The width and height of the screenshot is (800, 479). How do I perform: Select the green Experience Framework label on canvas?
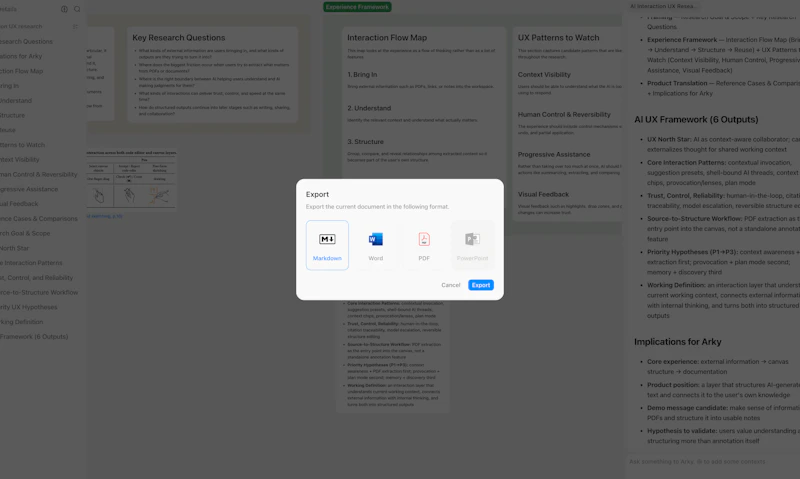click(357, 7)
